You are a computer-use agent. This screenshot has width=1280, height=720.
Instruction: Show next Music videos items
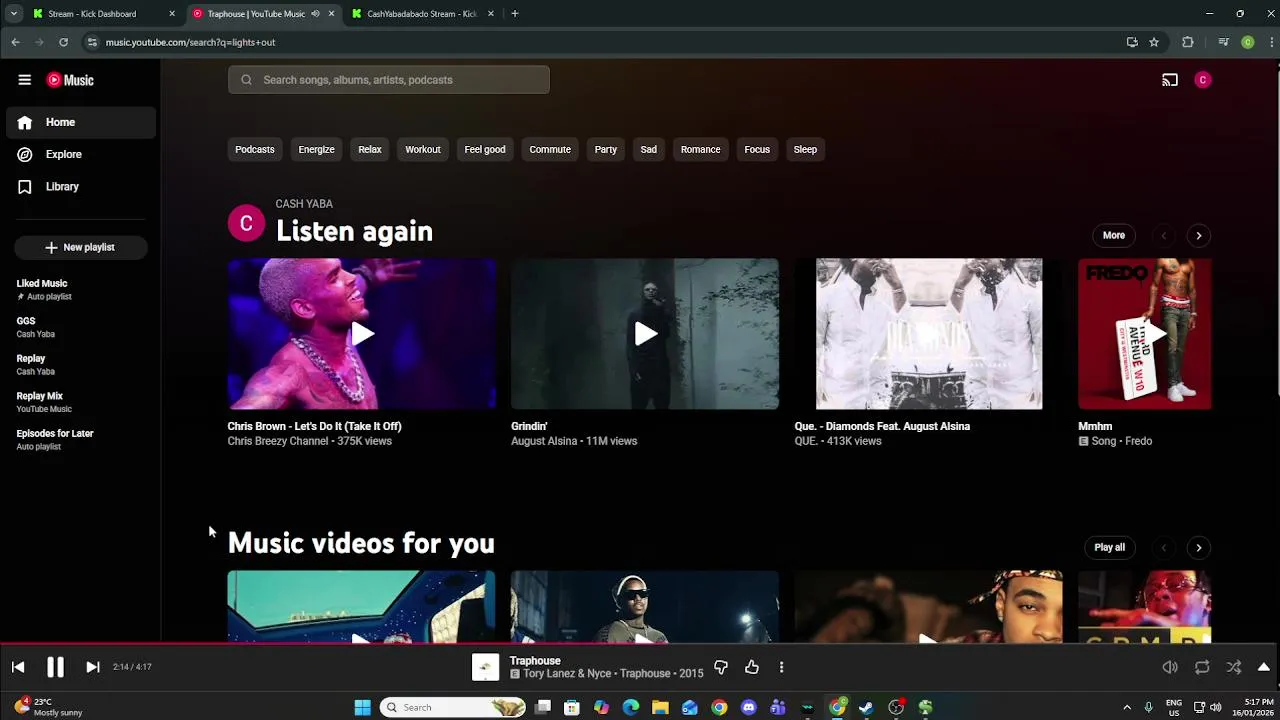[x=1199, y=548]
